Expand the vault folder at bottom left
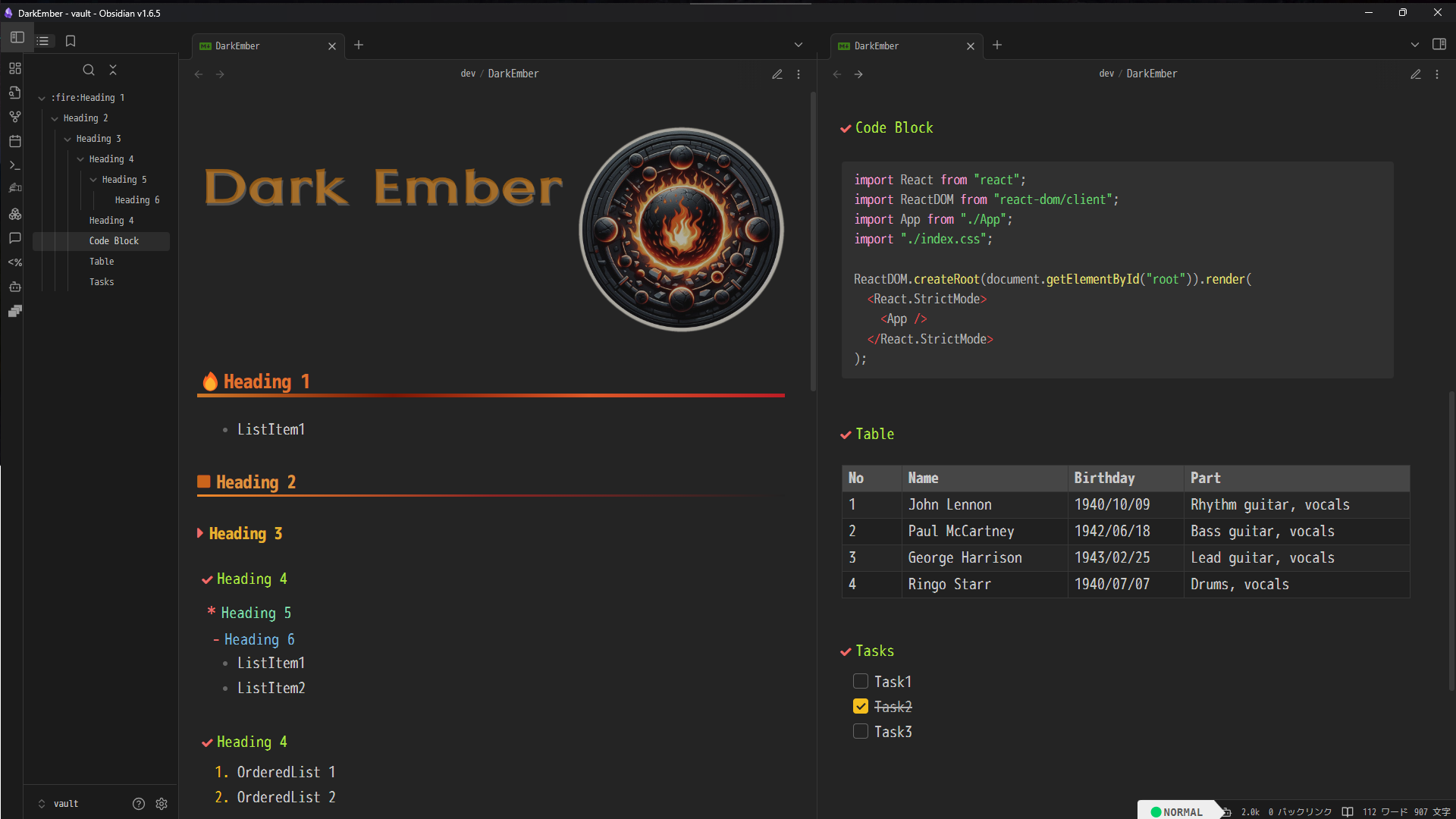1456x819 pixels. (x=41, y=803)
